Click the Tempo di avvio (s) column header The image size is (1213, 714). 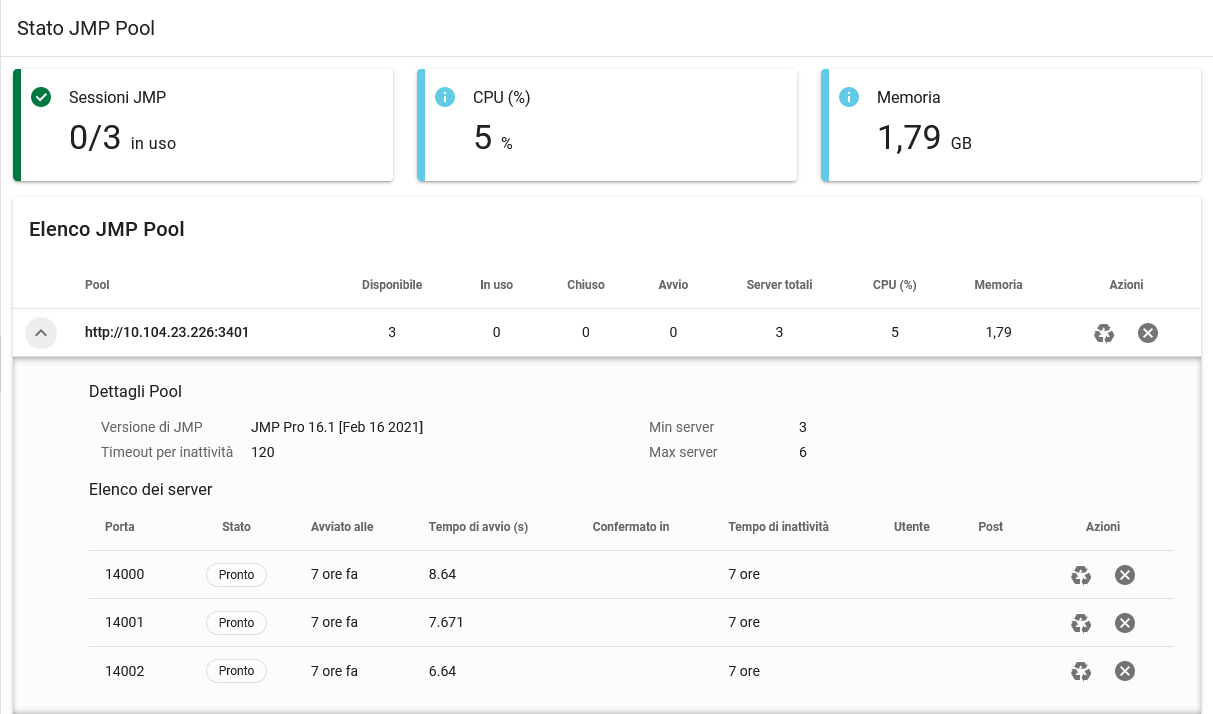(x=478, y=527)
